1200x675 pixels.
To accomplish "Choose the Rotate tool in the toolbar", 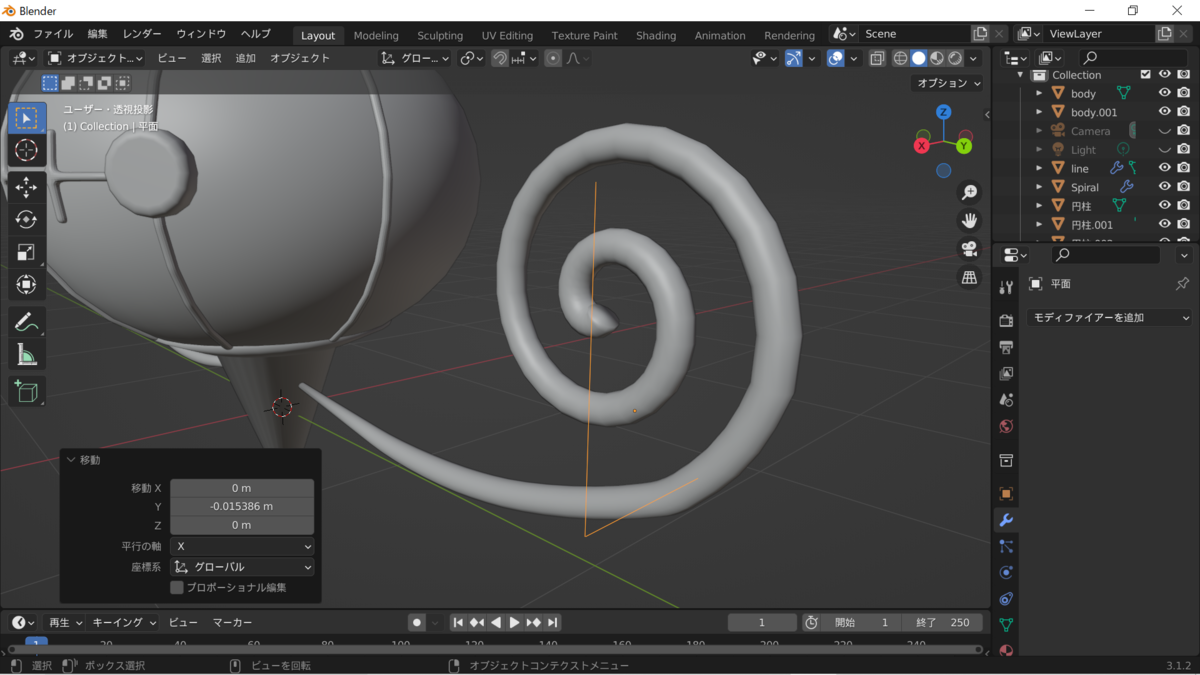I will click(27, 220).
